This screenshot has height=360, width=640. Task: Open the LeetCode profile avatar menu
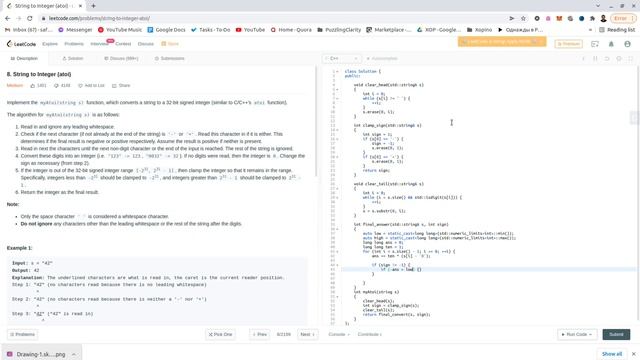[x=627, y=44]
